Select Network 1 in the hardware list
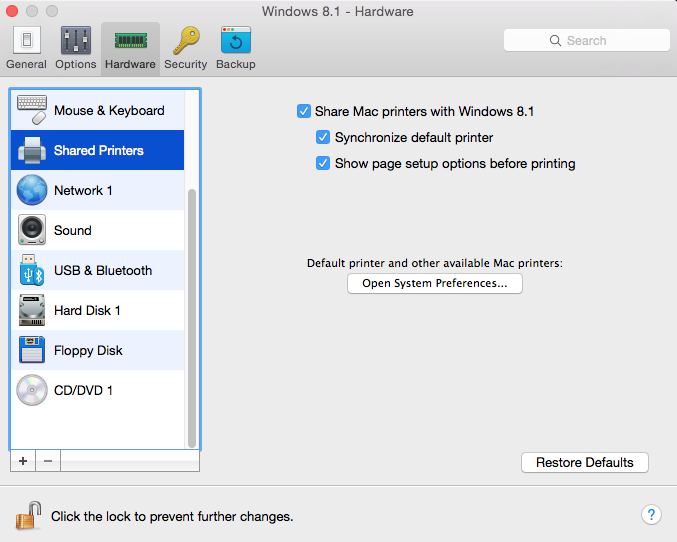The height and width of the screenshot is (542, 677). point(98,190)
